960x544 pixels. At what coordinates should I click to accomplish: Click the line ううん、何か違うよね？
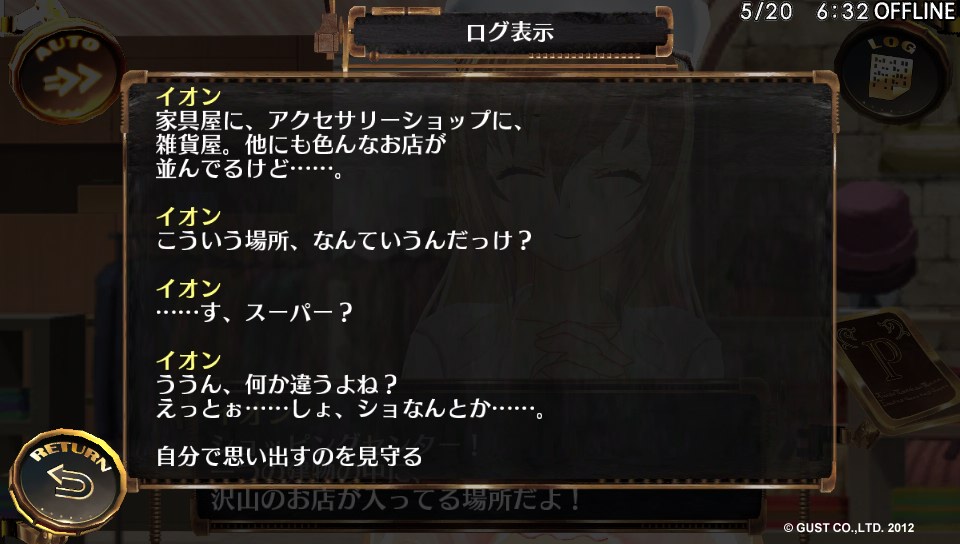pyautogui.click(x=277, y=385)
